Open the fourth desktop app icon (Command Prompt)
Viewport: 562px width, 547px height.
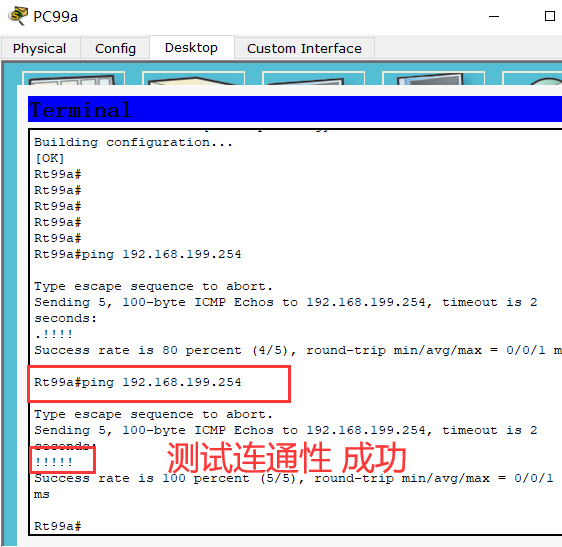[433, 79]
